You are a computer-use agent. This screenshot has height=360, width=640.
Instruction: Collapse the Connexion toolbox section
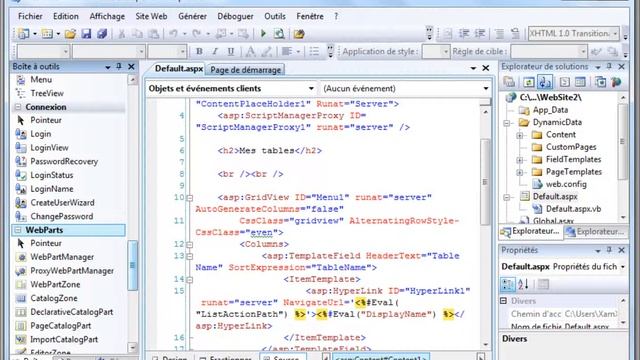pyautogui.click(x=18, y=107)
